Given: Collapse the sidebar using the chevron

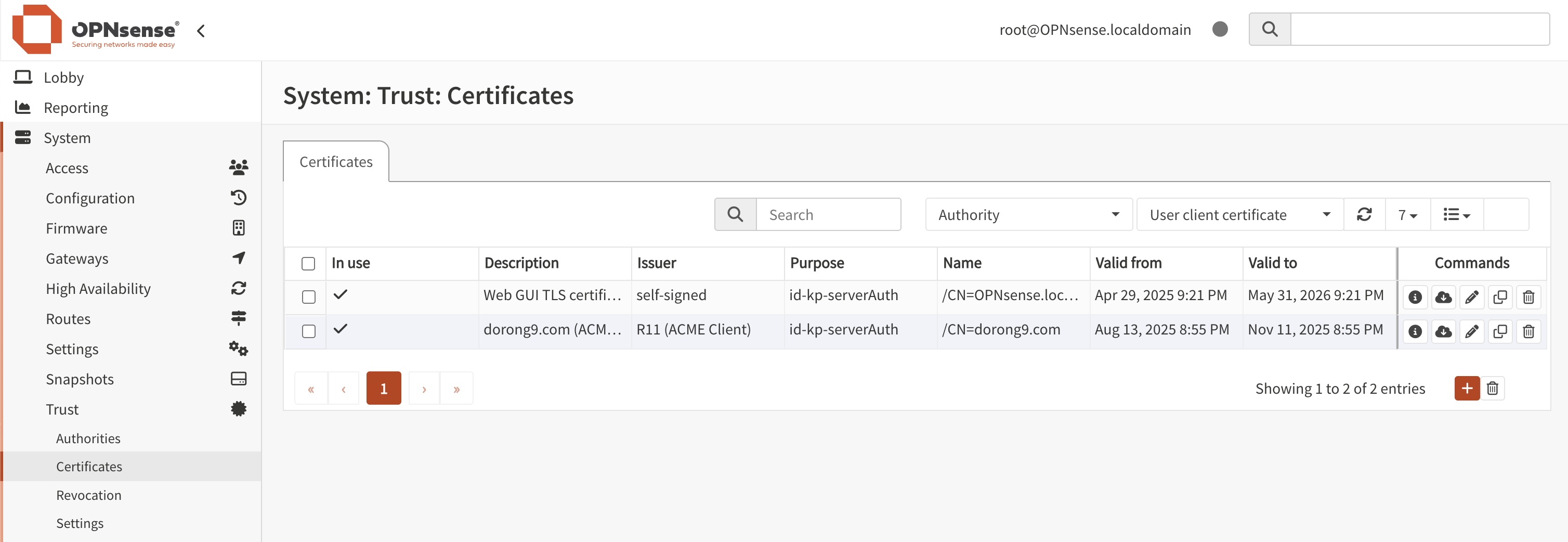Looking at the screenshot, I should coord(201,31).
